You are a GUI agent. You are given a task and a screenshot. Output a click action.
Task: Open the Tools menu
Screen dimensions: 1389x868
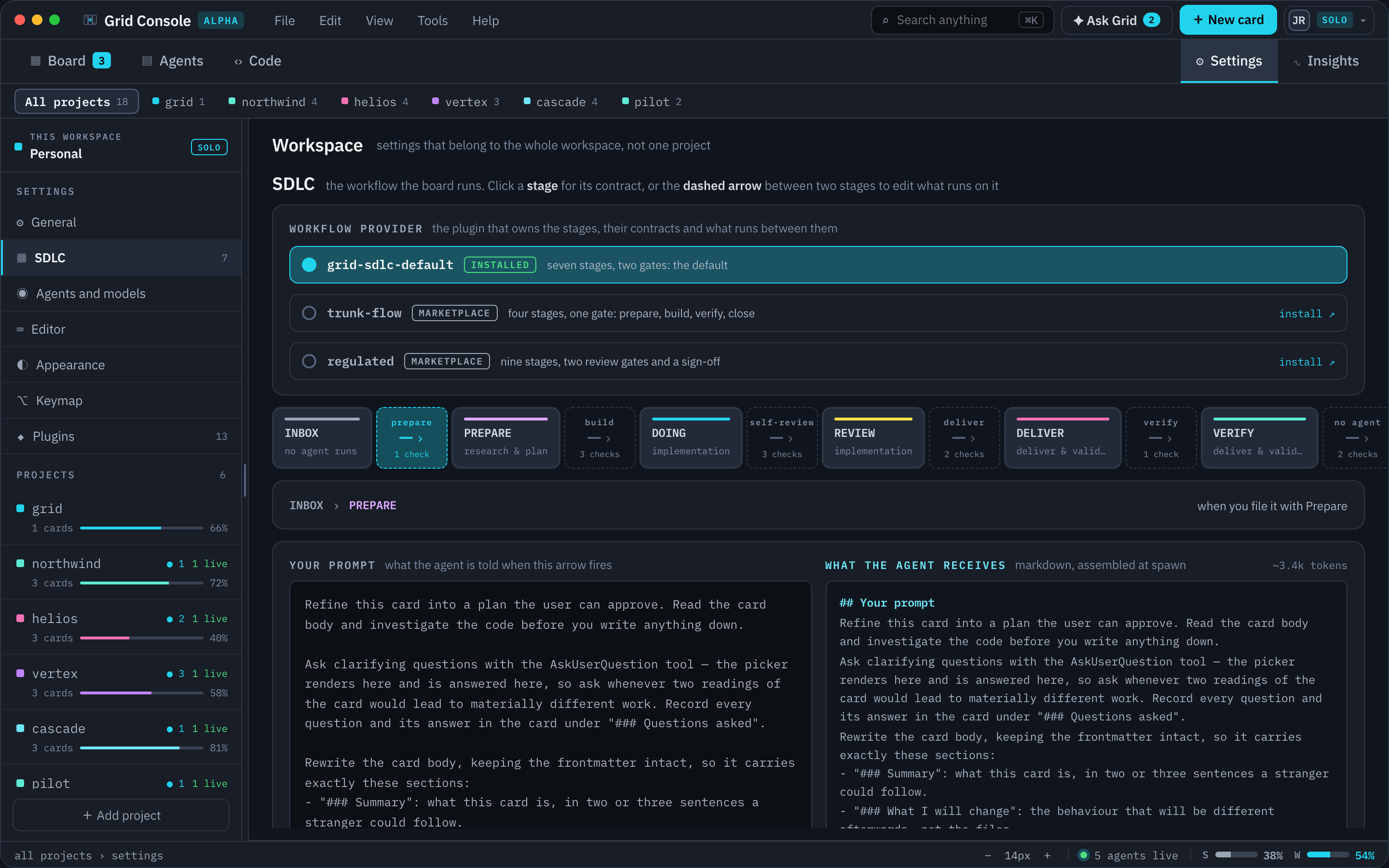[x=432, y=21]
